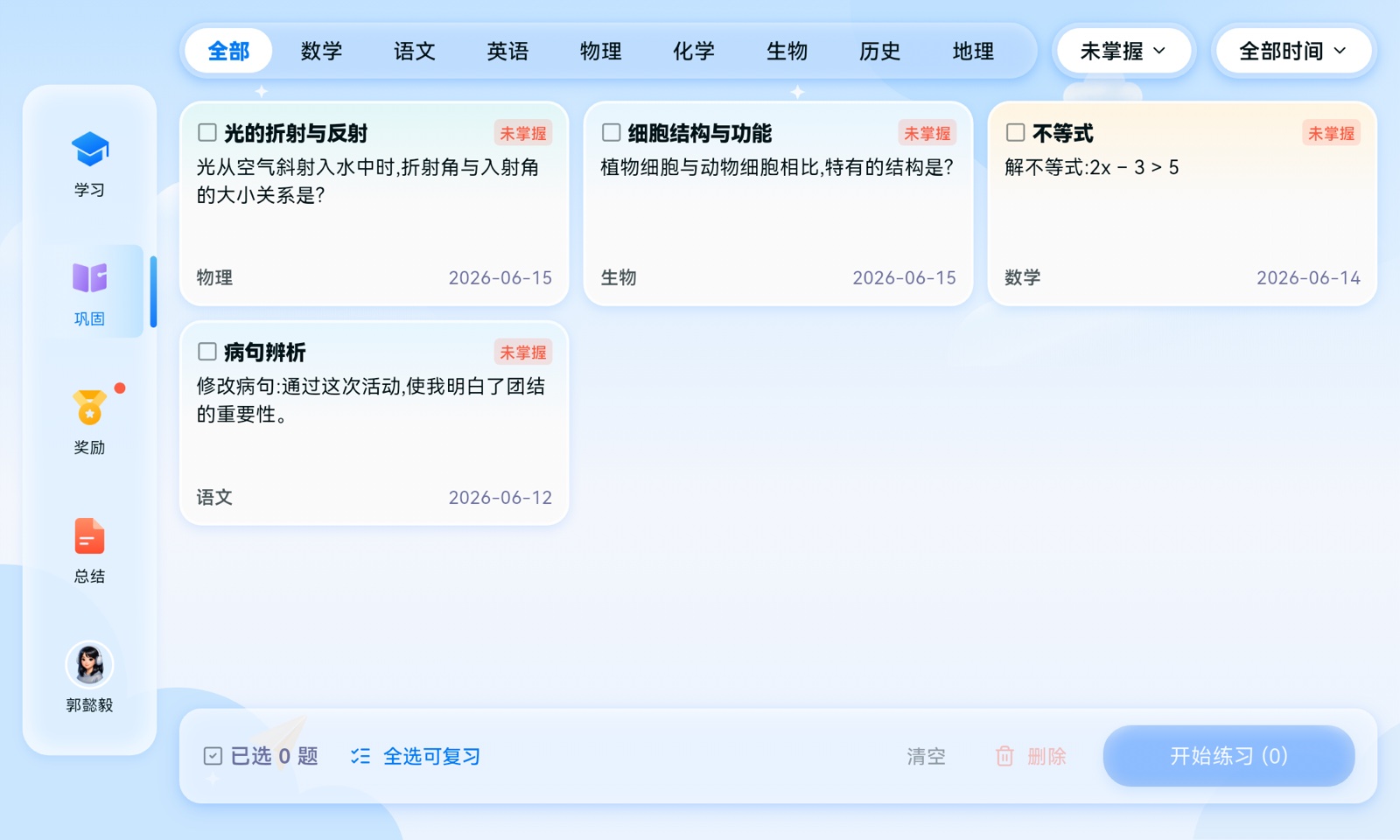Switch to the 语文 tab
The width and height of the screenshot is (1400, 840).
(x=415, y=52)
